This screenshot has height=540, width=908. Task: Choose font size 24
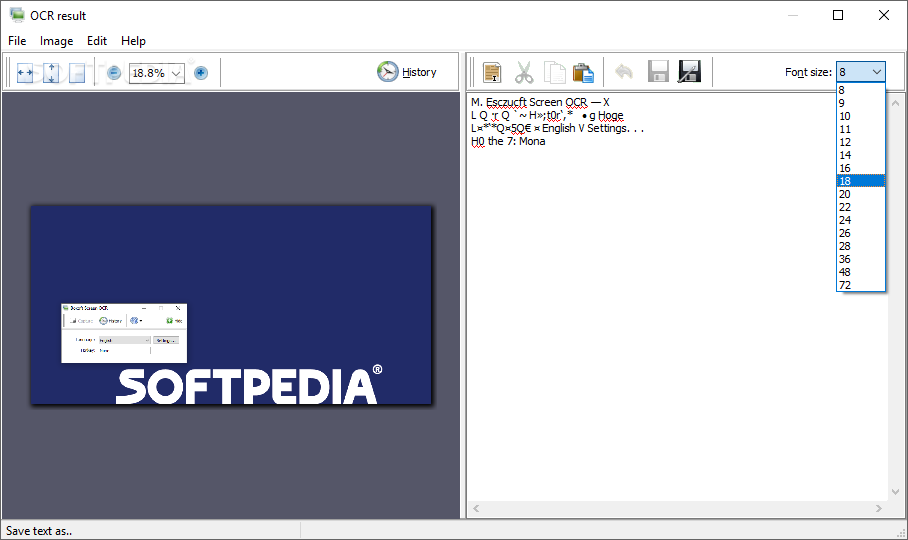click(x=861, y=220)
